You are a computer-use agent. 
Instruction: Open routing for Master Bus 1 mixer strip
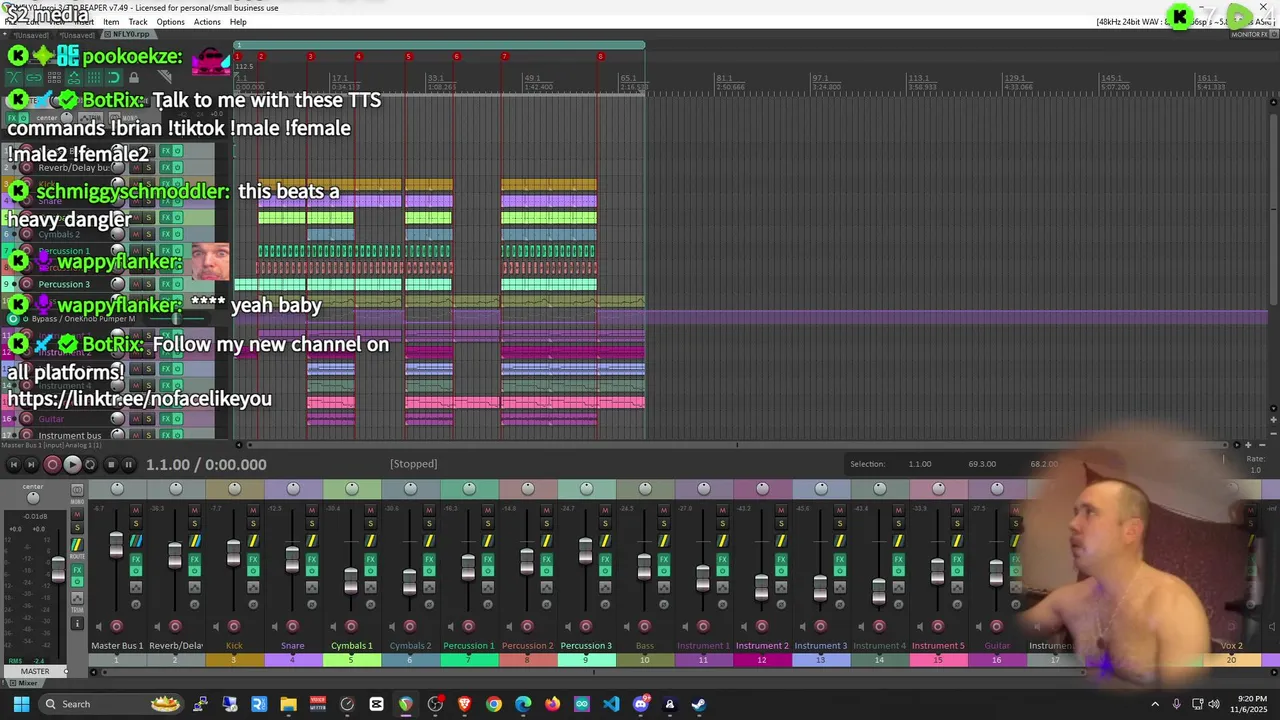pos(136,541)
